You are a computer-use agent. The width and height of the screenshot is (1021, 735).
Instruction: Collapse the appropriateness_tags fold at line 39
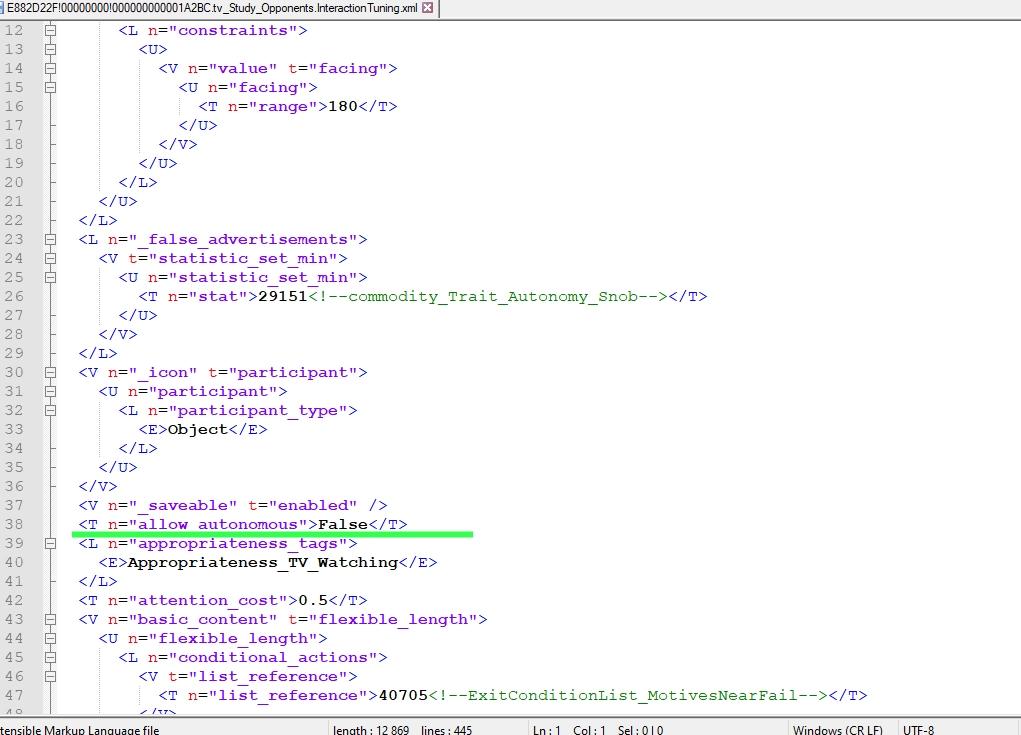pyautogui.click(x=49, y=543)
